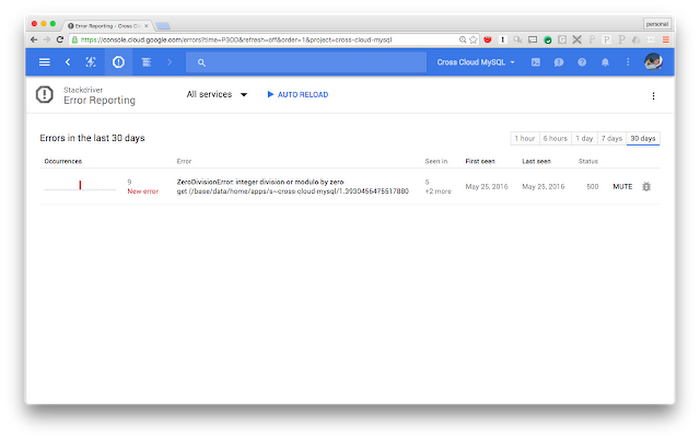Open the Trace lightning icon

coord(91,62)
